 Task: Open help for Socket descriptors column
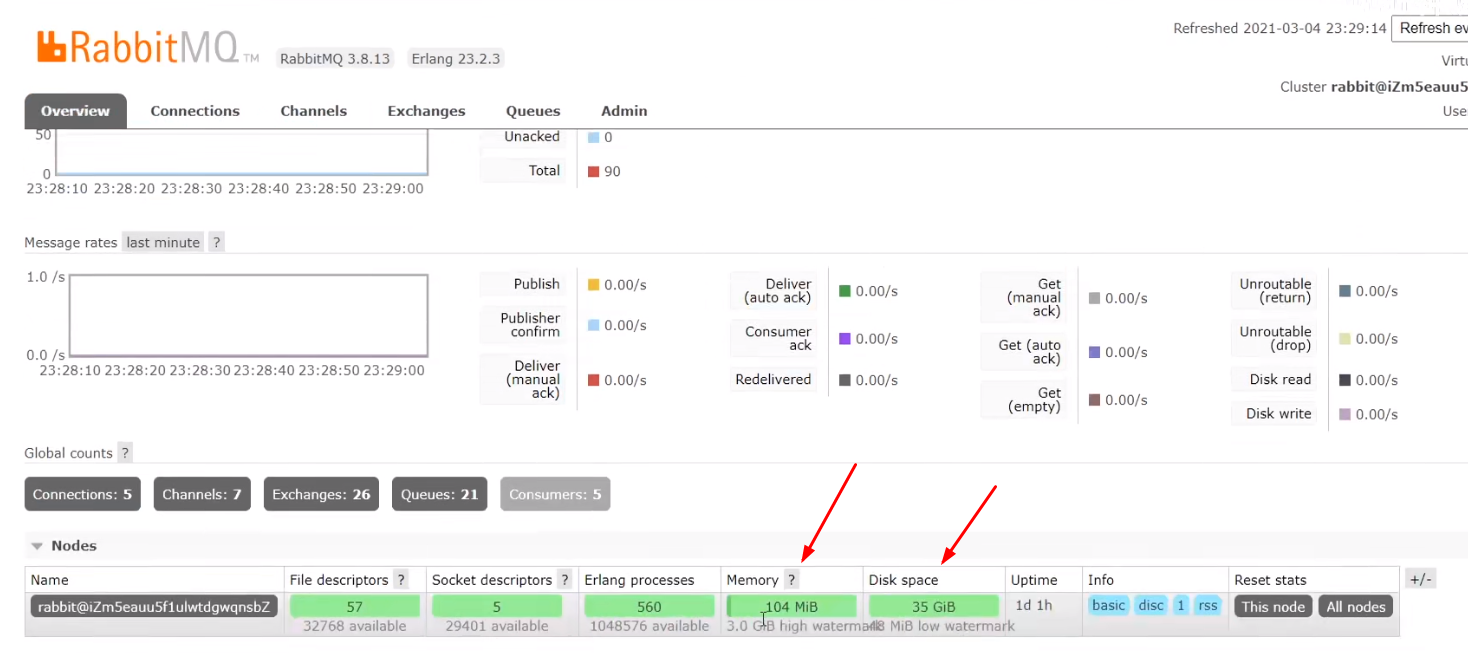[x=565, y=580]
